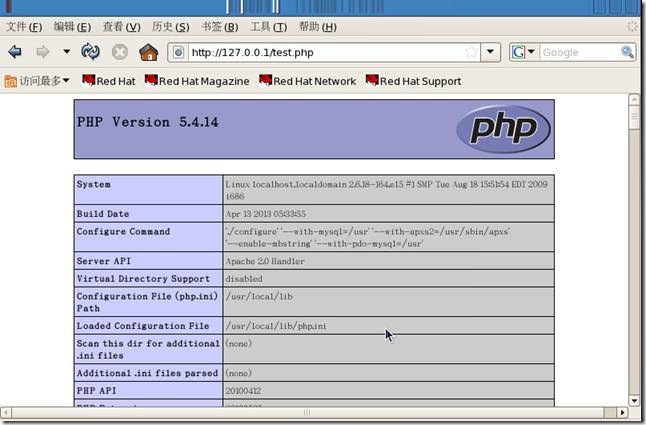
Task: Click the './configure' command value text
Action: point(367,238)
